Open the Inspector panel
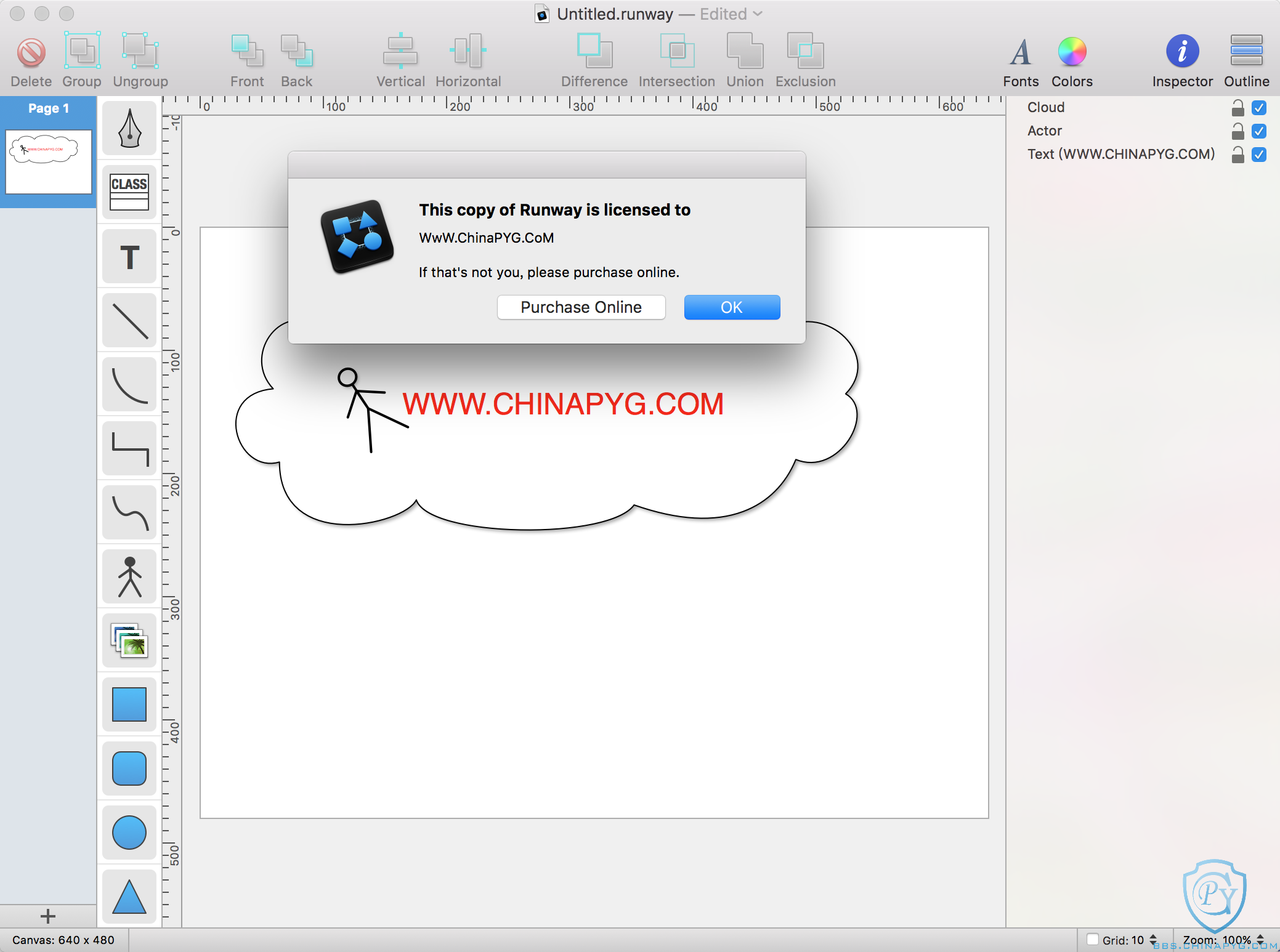1280x952 pixels. point(1182,51)
